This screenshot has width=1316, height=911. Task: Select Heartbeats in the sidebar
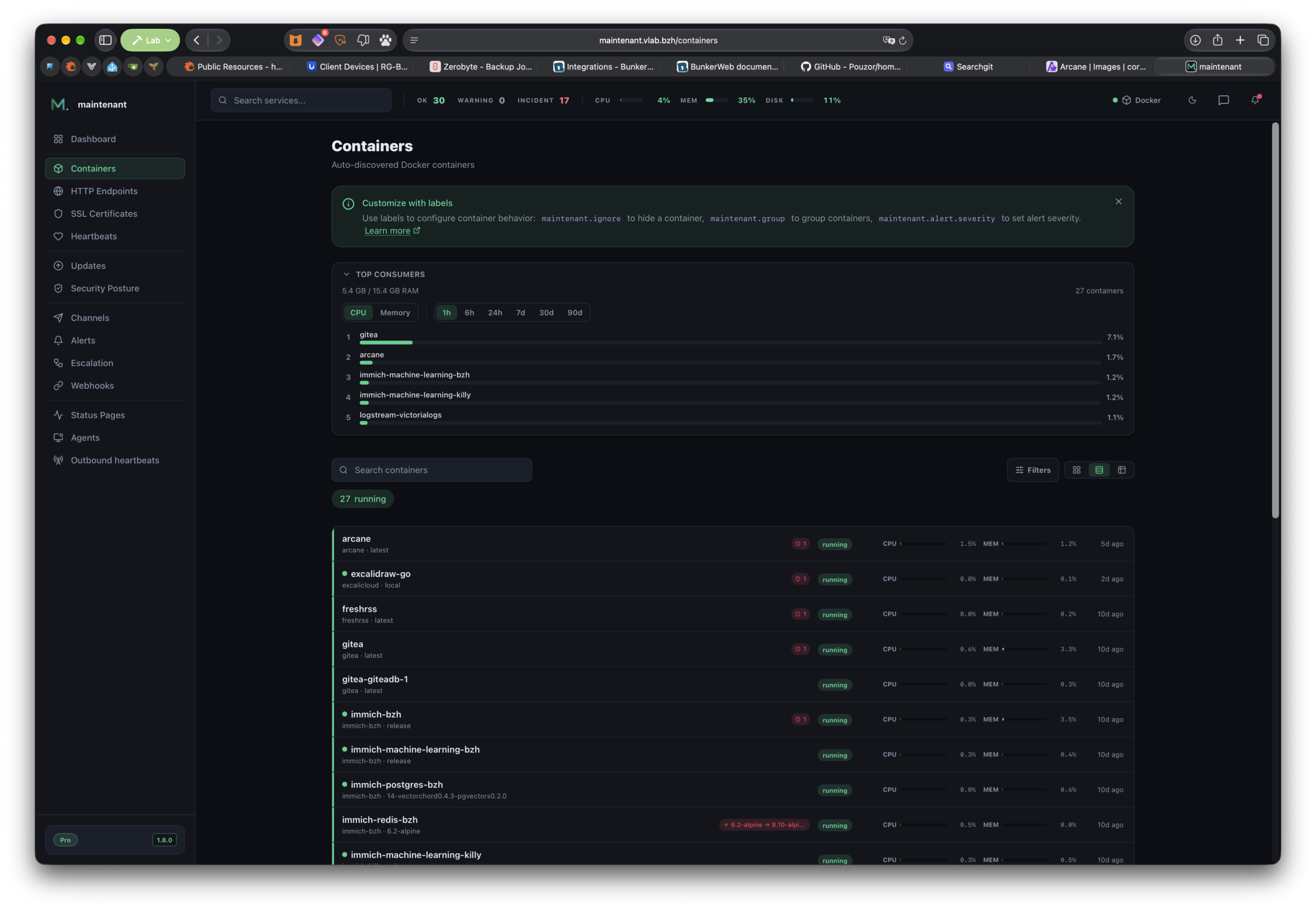[115, 236]
